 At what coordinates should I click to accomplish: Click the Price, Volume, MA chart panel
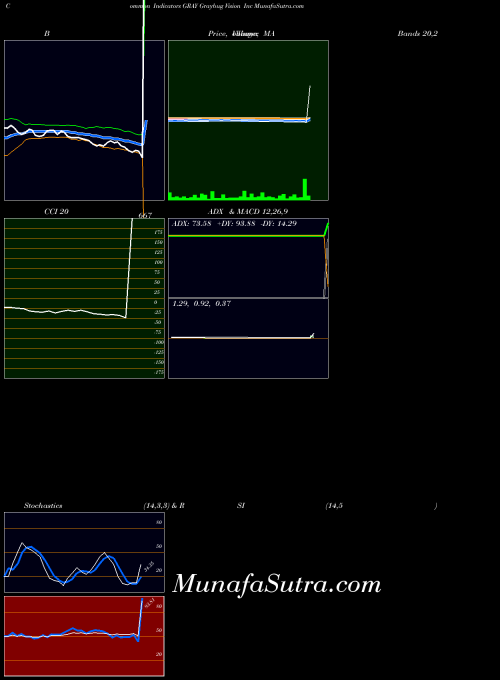click(x=248, y=121)
